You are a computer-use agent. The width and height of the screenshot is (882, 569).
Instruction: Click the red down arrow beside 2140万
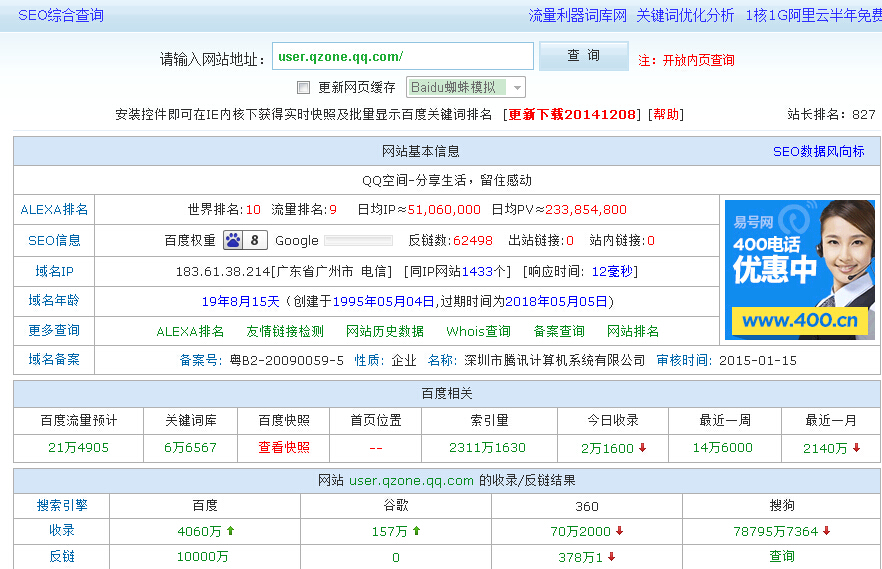tap(857, 448)
